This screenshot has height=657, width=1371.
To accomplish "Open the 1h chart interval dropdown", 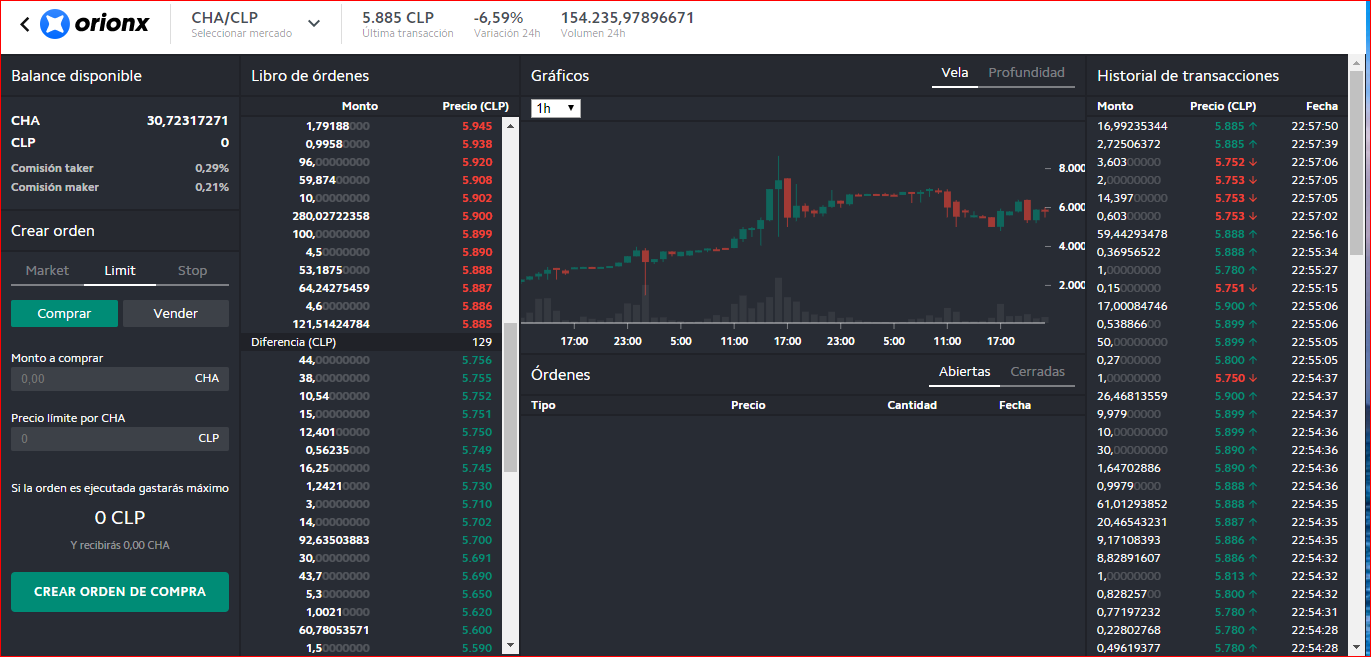I will click(556, 108).
